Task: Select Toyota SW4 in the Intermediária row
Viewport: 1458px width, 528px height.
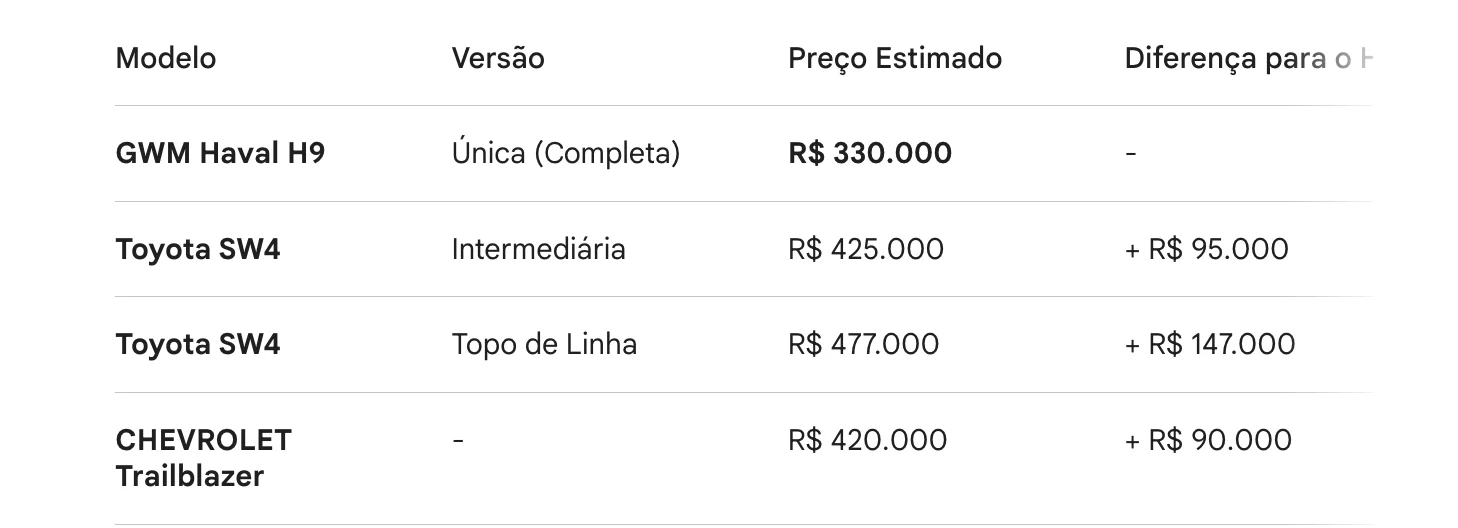Action: coord(198,249)
